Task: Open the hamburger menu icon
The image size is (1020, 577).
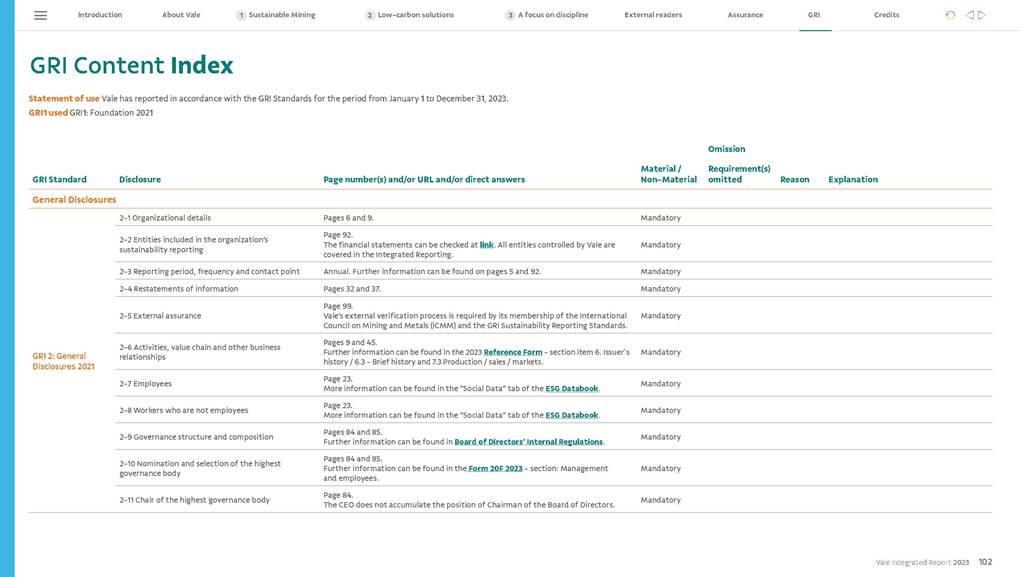Action: (40, 15)
